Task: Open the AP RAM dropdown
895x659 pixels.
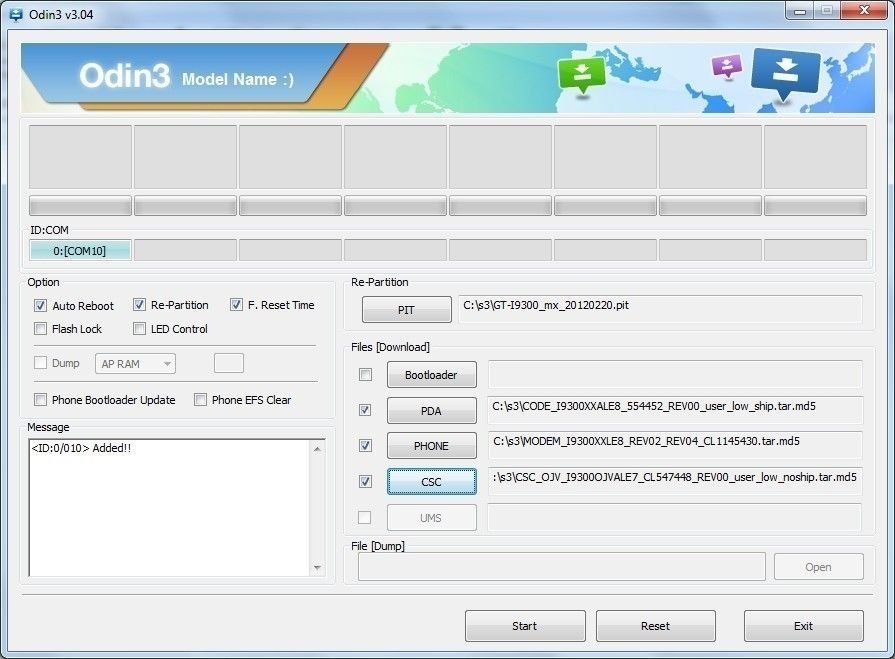Action: coord(135,363)
